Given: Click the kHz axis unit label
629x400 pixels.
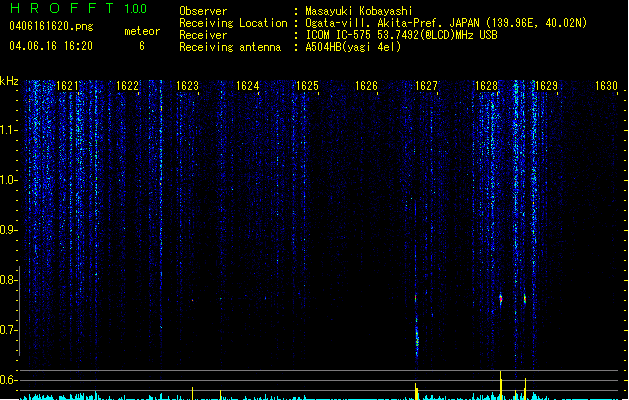Looking at the screenshot, I should 9,81.
